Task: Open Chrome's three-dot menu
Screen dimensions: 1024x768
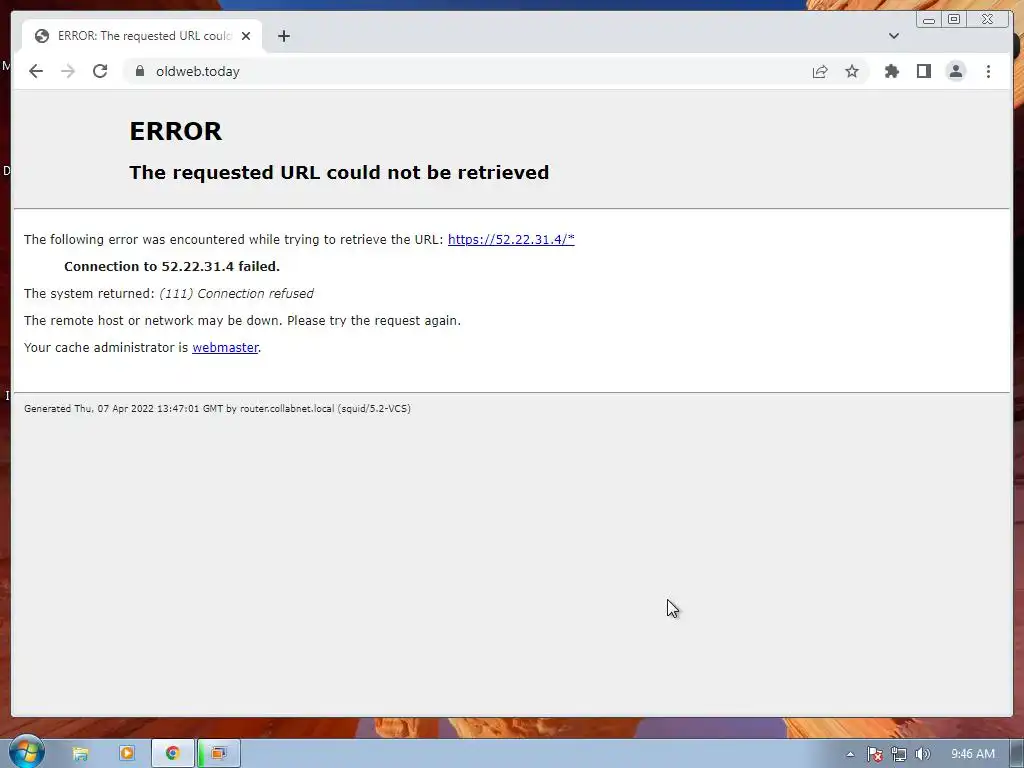Action: (988, 71)
